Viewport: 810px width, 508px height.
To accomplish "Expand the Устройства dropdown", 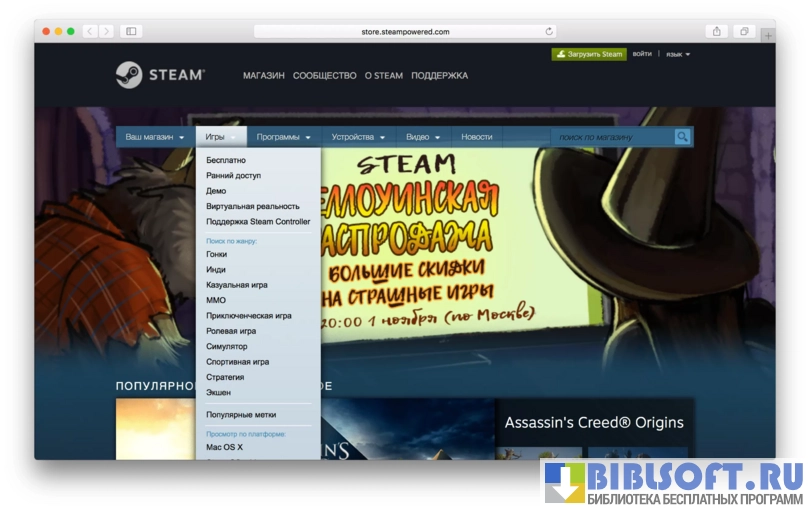I will (x=358, y=137).
